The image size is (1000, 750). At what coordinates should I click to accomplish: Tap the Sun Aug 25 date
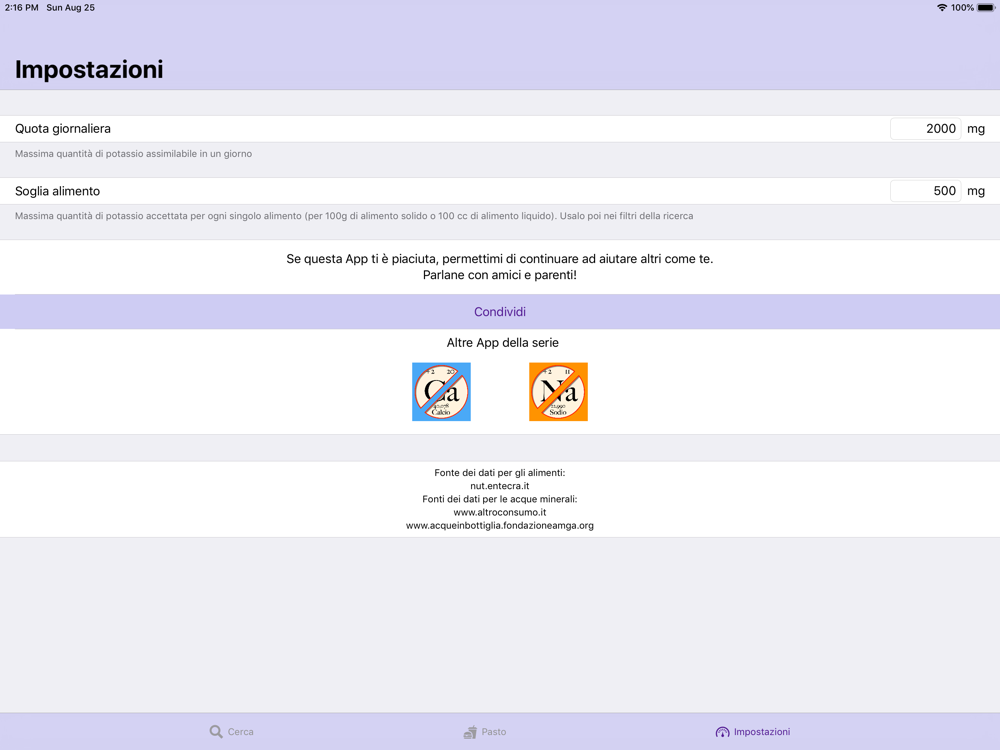[70, 8]
